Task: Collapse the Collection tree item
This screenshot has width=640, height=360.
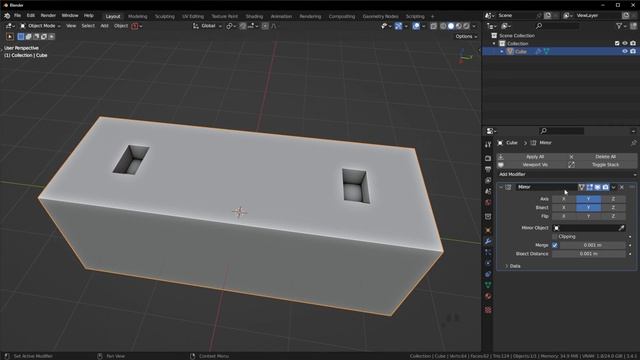Action: click(494, 44)
